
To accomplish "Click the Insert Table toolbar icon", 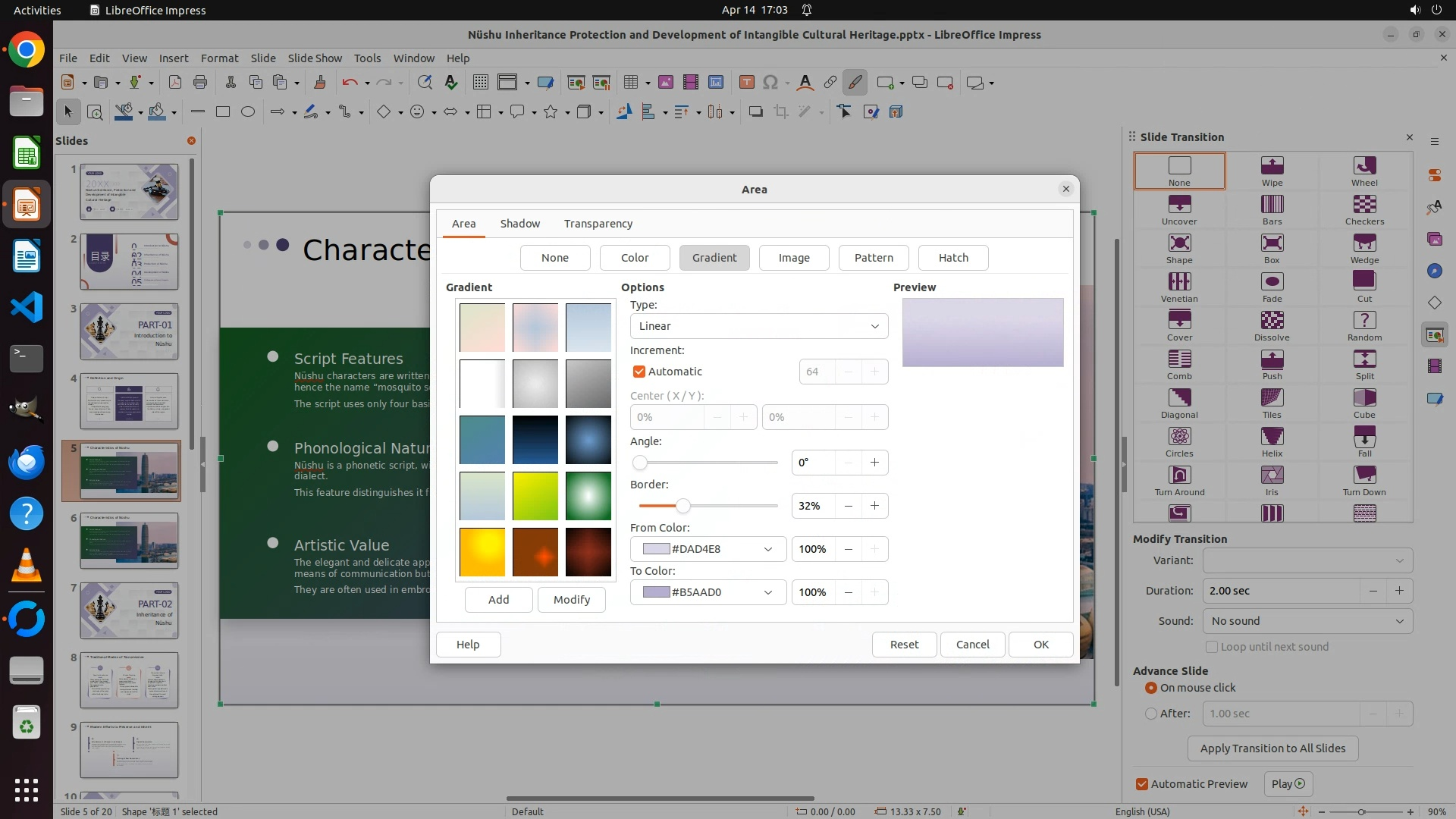I will [631, 83].
